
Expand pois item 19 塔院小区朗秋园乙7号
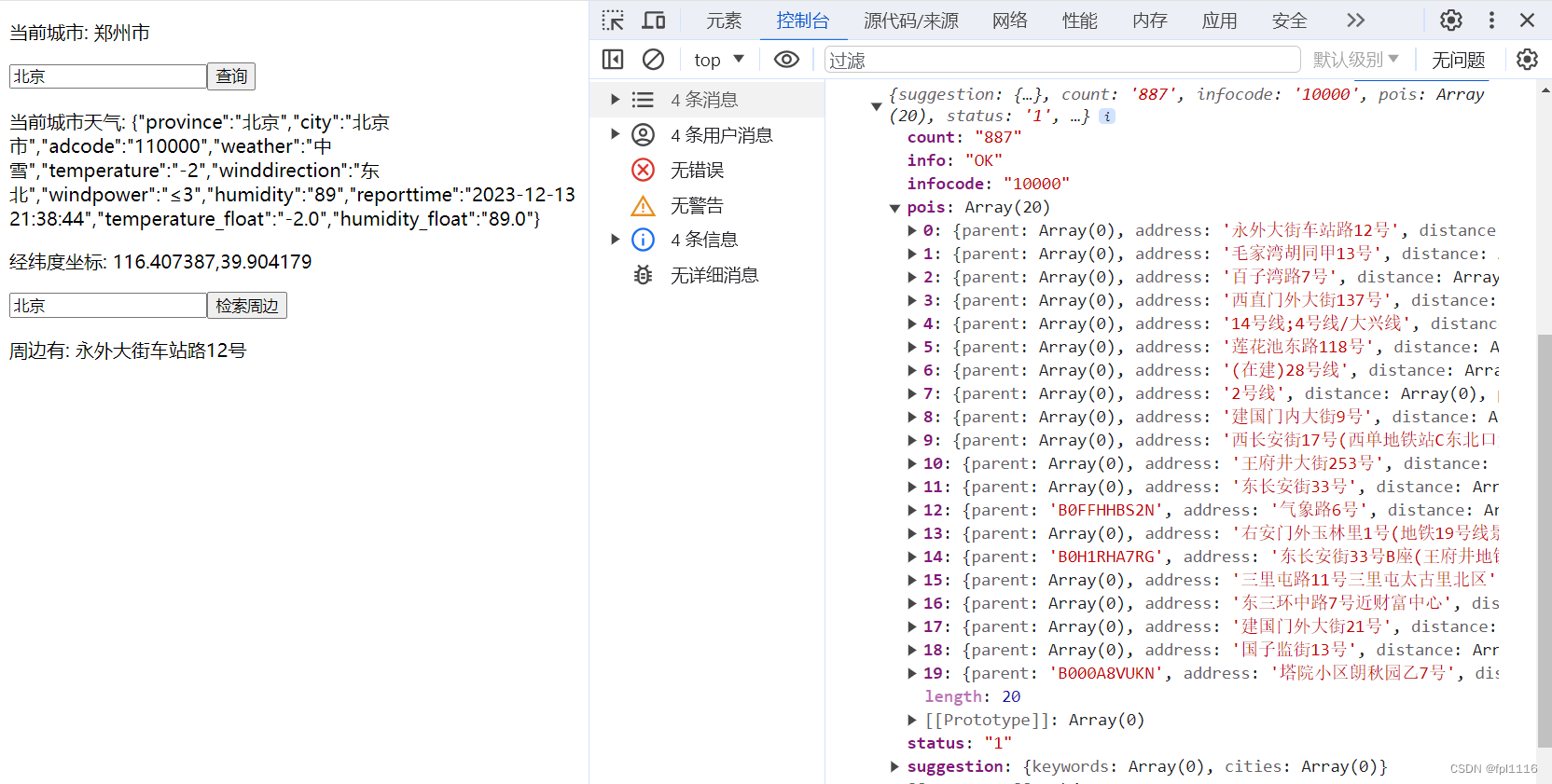point(912,673)
